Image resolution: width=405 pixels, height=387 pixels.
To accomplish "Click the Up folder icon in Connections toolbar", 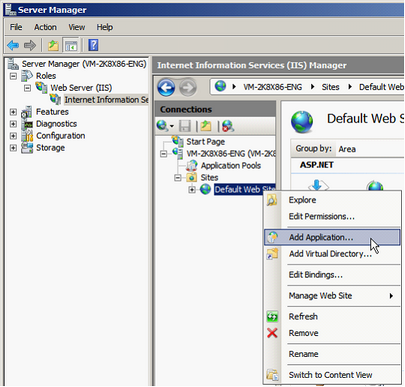I will point(206,126).
